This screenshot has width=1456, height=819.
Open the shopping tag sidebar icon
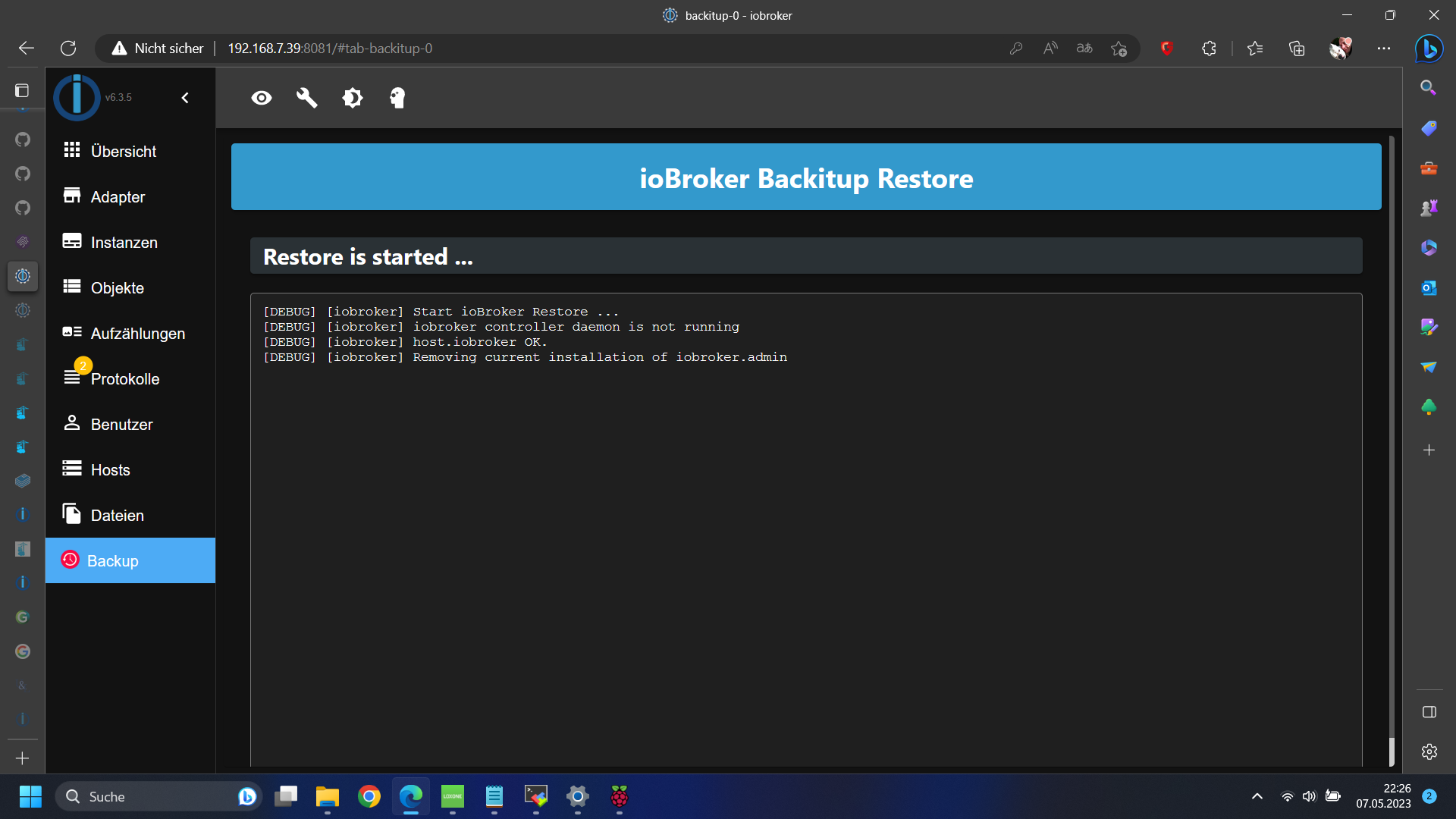click(1429, 128)
